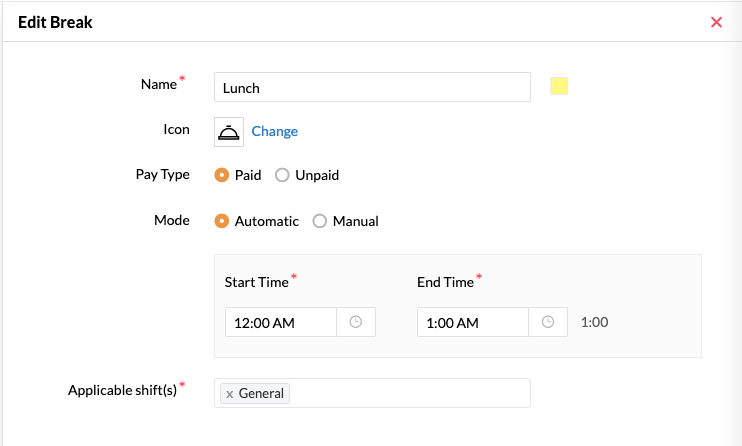Click the General shift tag label
The image size is (742, 446).
261,393
